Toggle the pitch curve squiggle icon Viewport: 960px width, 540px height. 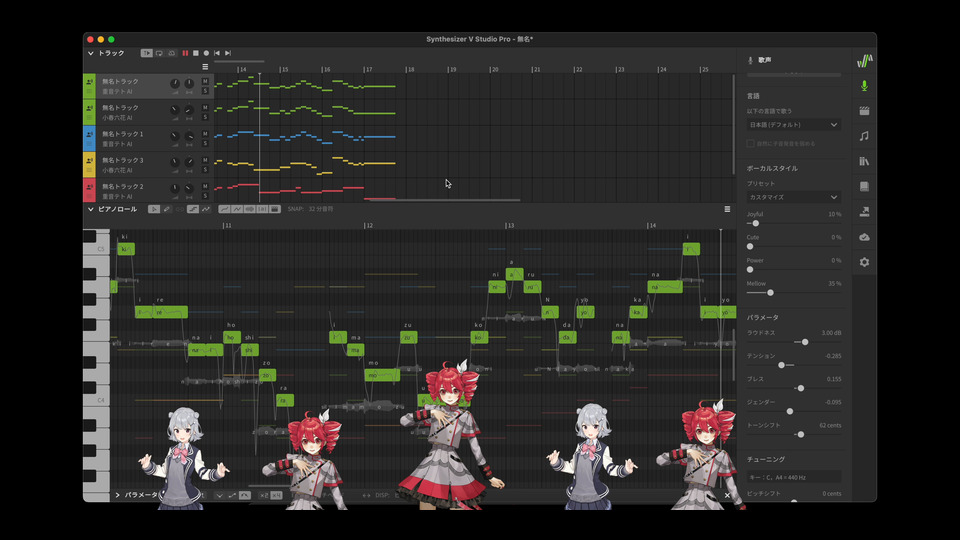206,209
